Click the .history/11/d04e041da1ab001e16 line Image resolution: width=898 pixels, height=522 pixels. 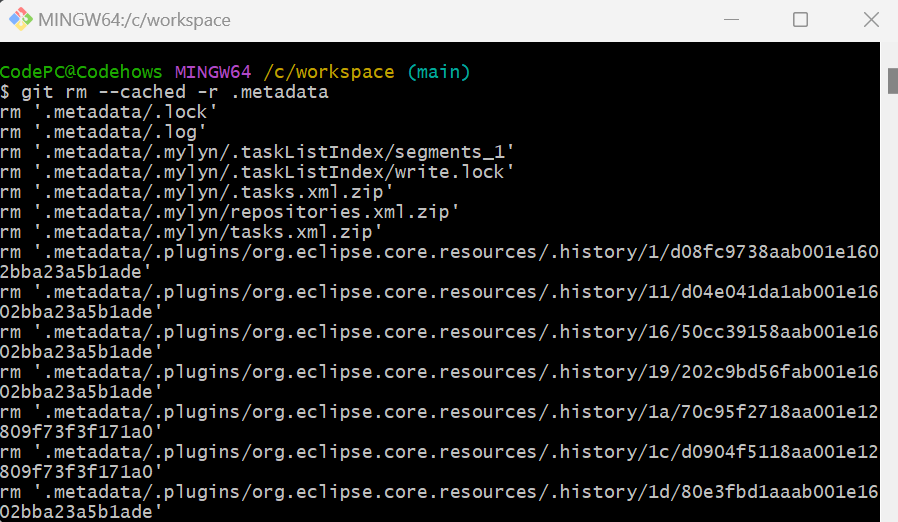pyautogui.click(x=439, y=292)
